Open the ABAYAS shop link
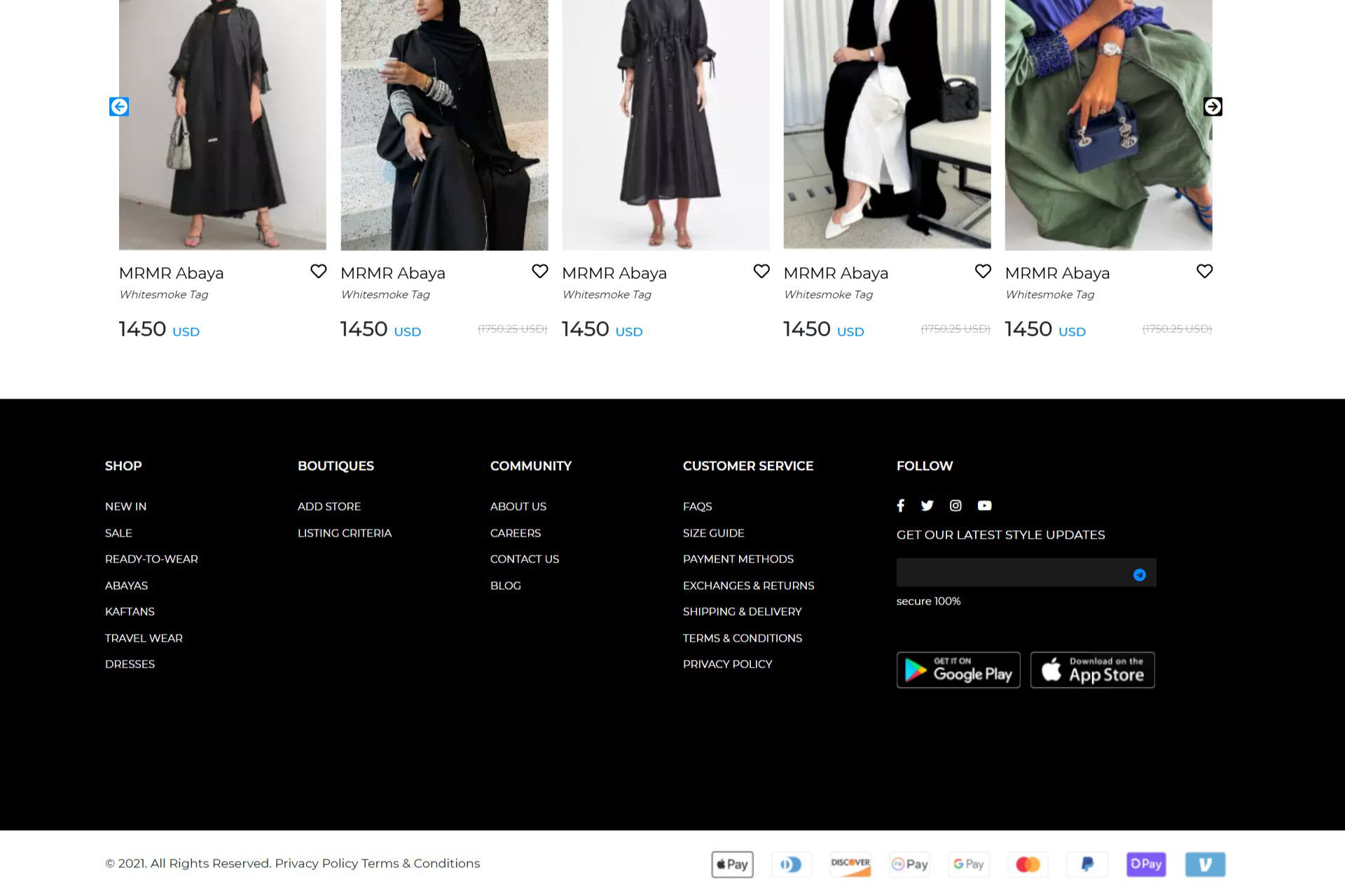Screen dimensions: 1345x896 (x=126, y=586)
